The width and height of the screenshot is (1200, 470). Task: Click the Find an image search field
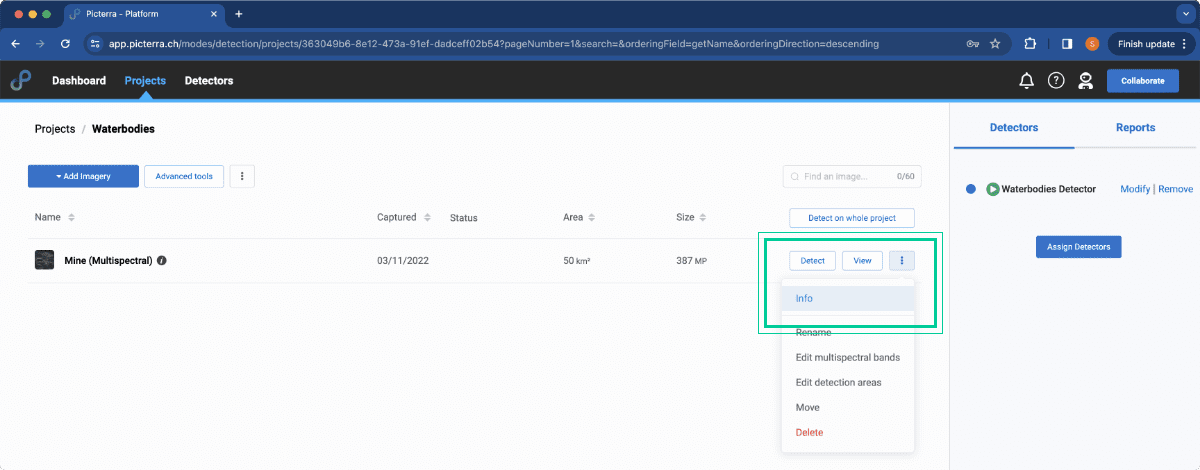[849, 176]
